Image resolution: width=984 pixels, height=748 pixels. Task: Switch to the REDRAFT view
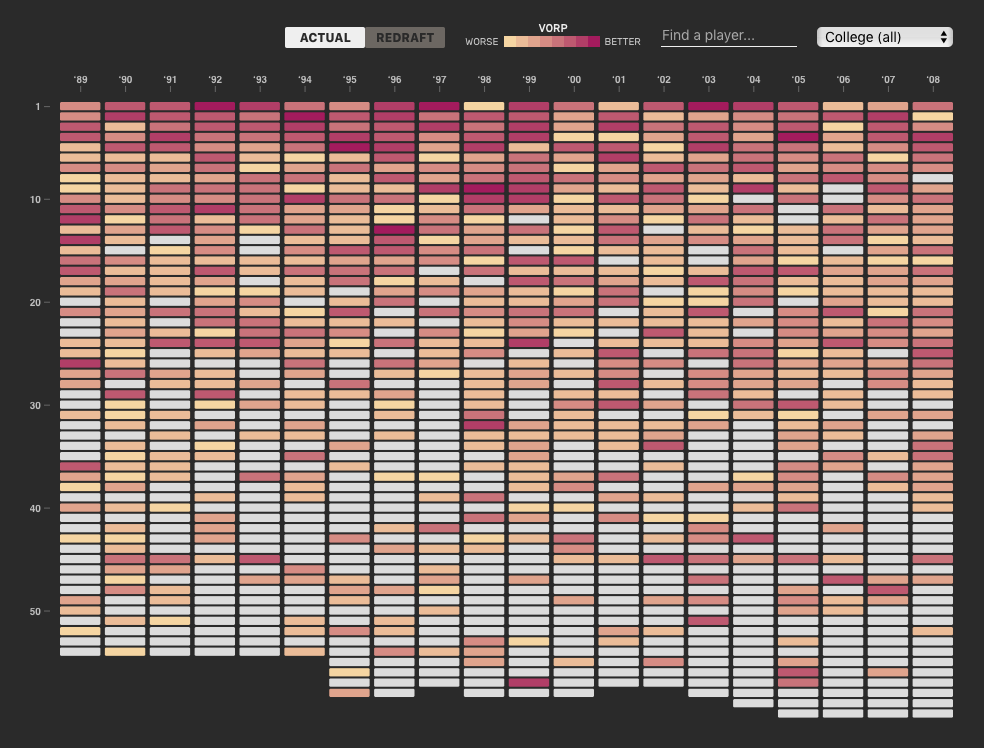coord(405,38)
